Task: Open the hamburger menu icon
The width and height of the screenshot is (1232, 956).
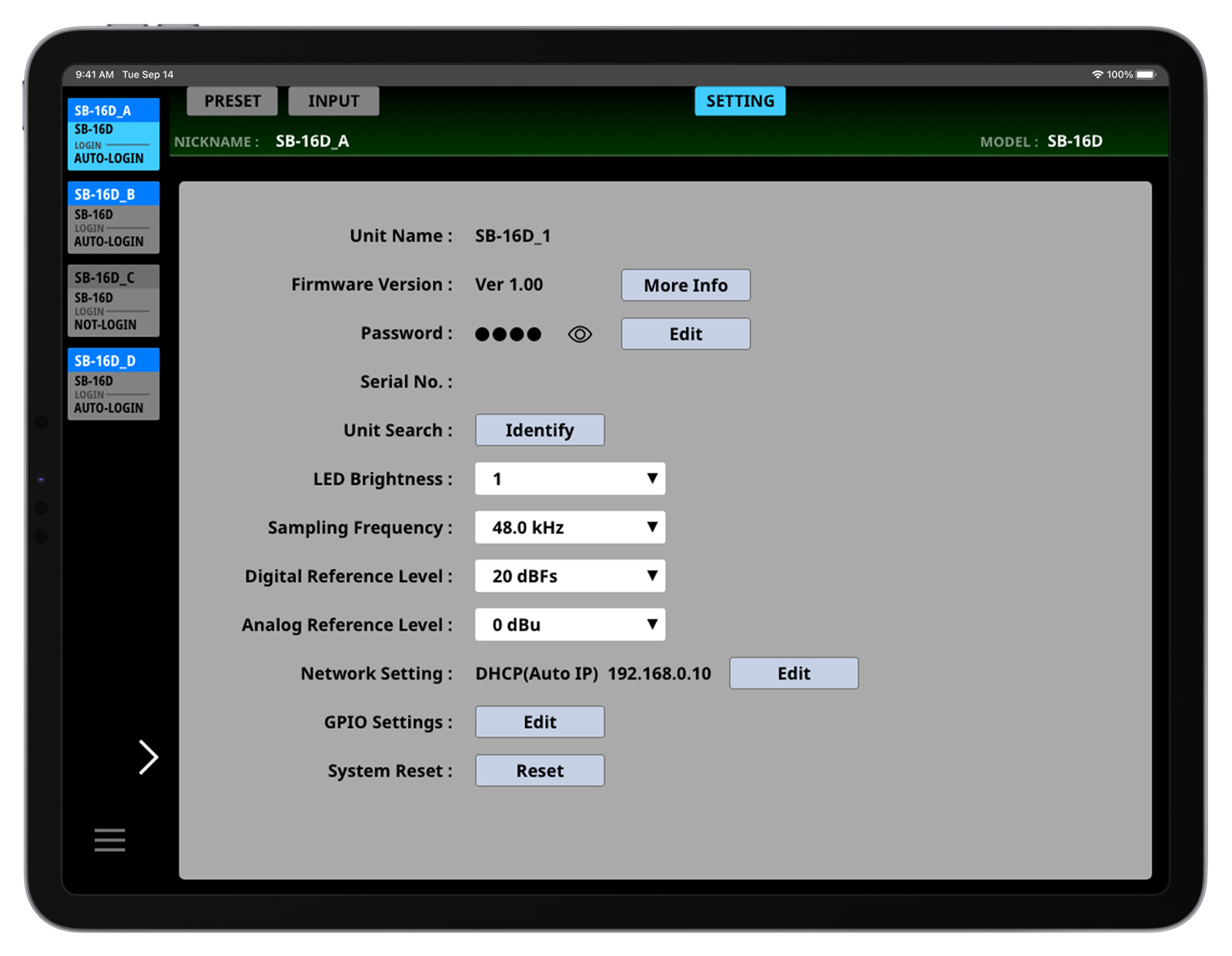Action: click(x=109, y=840)
